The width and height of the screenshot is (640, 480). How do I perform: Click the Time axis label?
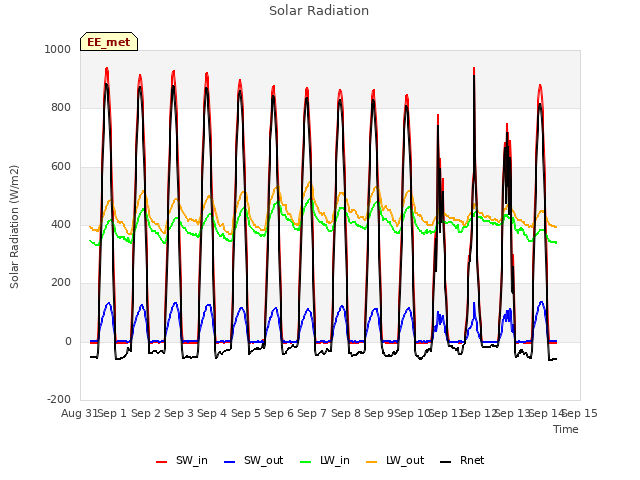click(566, 429)
